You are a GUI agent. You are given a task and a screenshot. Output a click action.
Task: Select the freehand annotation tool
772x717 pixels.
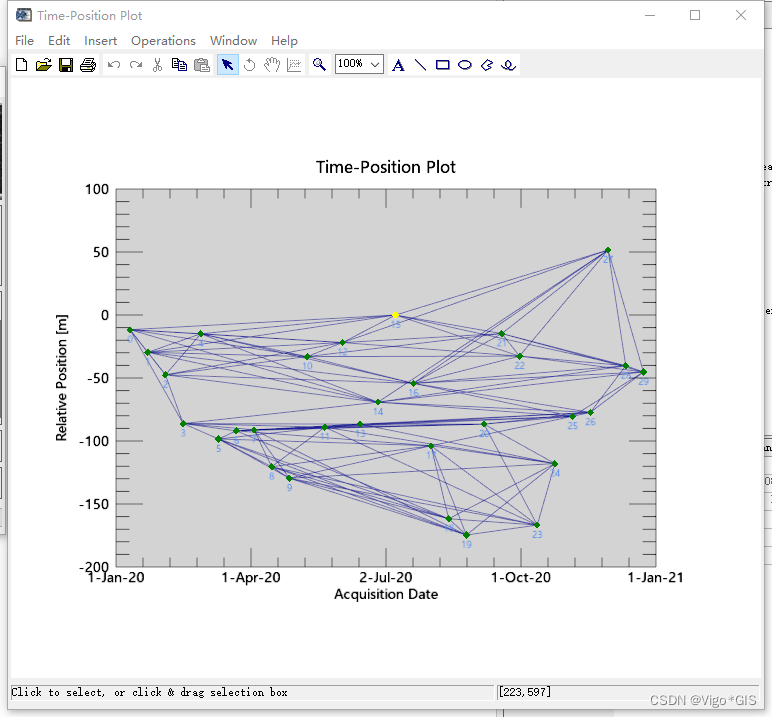tap(509, 65)
